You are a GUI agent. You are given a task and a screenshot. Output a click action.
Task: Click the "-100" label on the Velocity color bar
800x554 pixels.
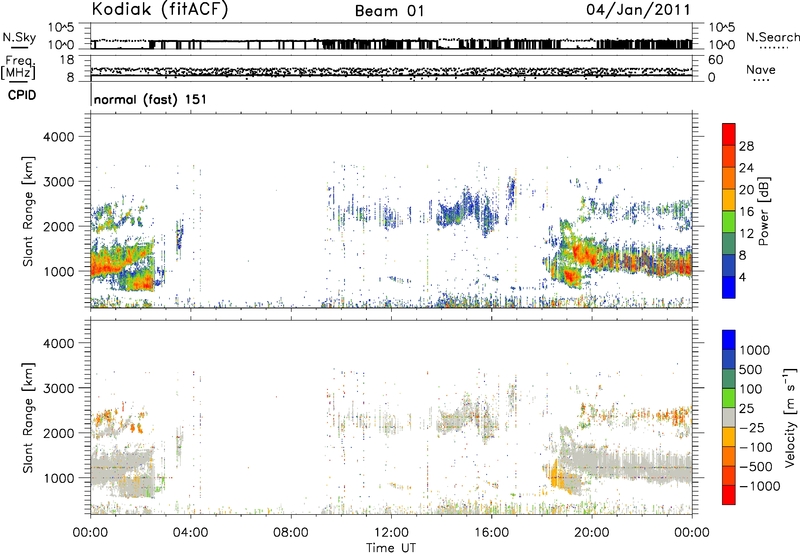pos(756,447)
